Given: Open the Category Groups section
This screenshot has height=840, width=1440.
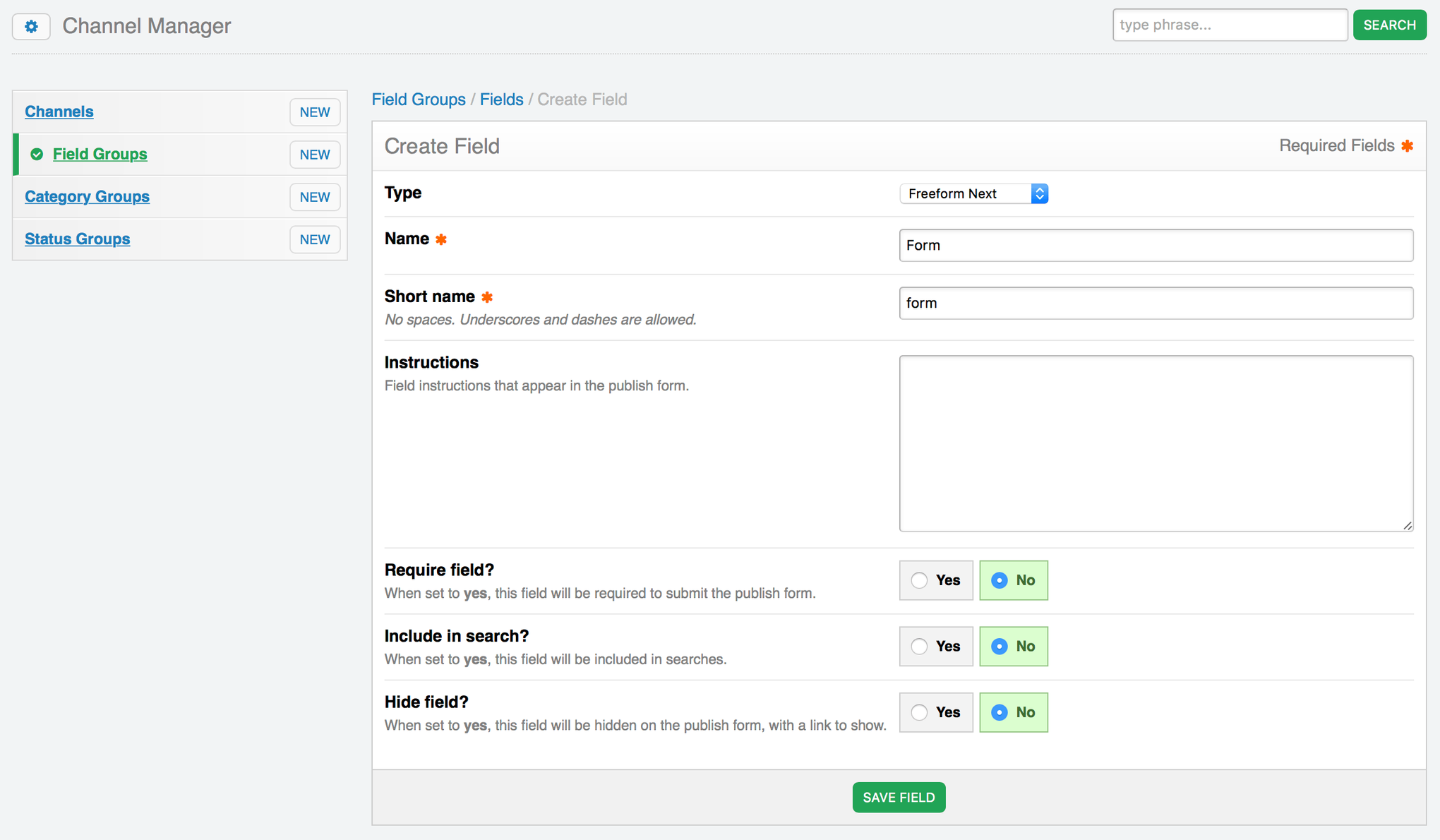Looking at the screenshot, I should pos(87,196).
